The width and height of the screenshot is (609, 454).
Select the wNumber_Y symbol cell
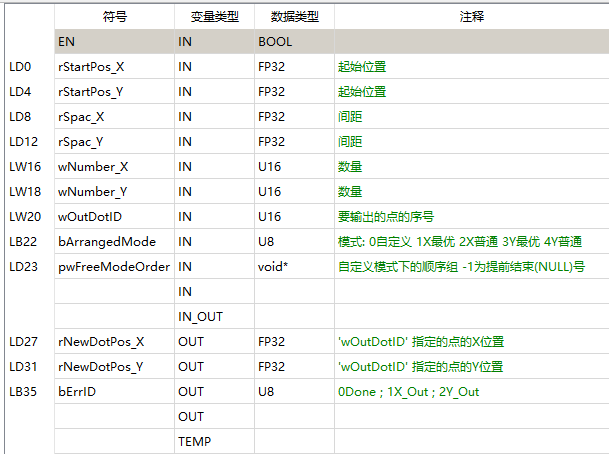tap(115, 191)
